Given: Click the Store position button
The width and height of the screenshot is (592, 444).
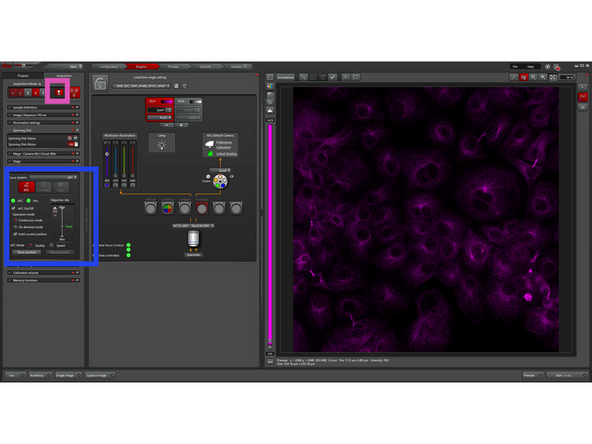Looking at the screenshot, I should coord(27,252).
